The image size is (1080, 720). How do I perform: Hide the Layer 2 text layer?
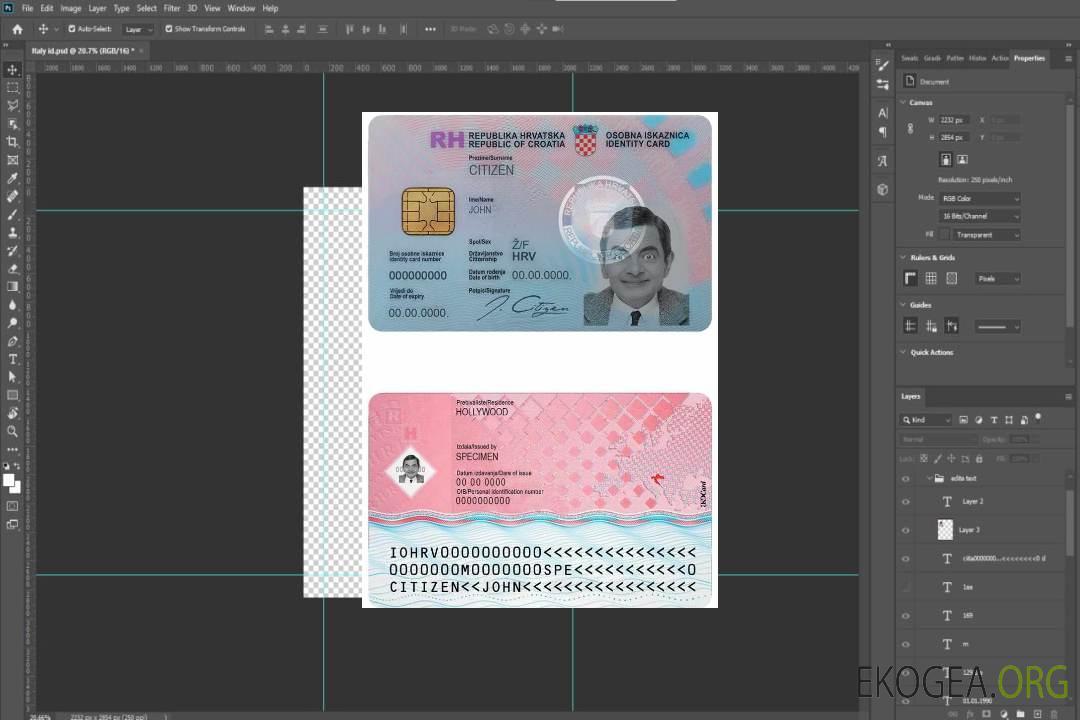click(x=906, y=502)
